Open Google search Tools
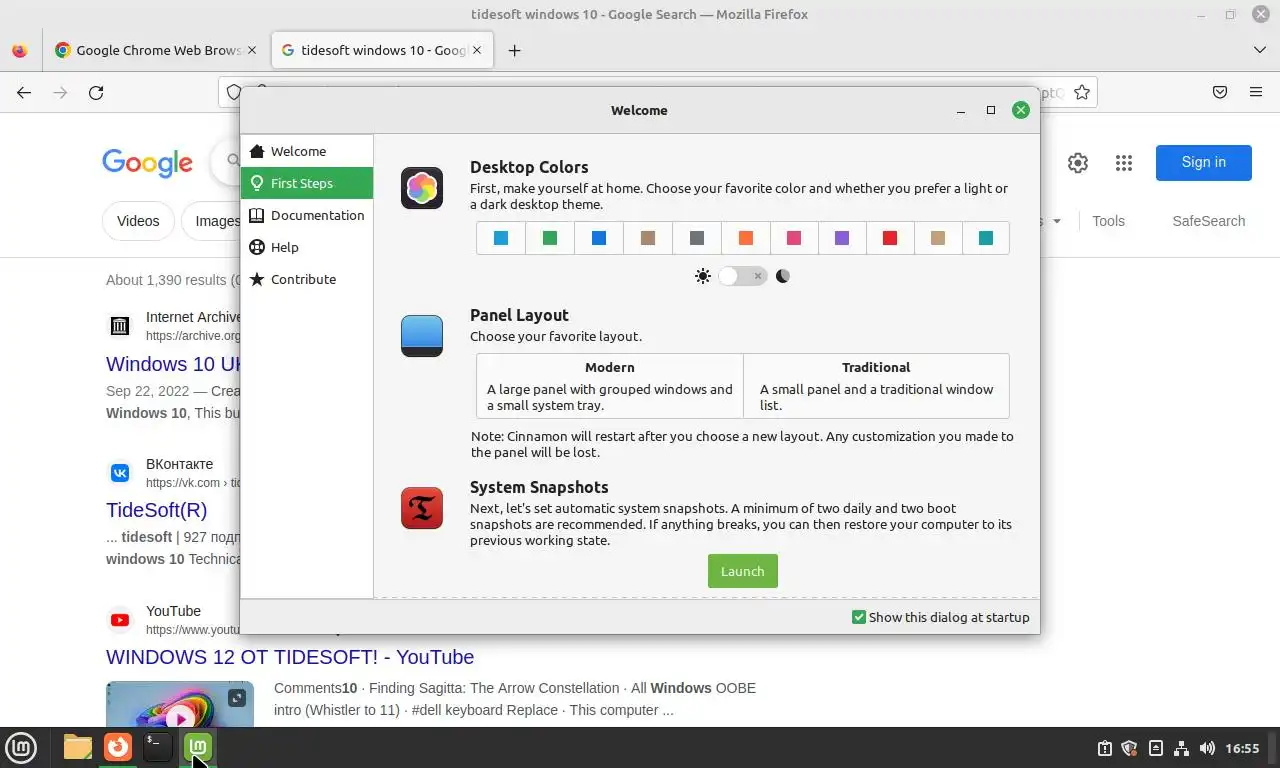This screenshot has height=768, width=1280. coord(1108,221)
